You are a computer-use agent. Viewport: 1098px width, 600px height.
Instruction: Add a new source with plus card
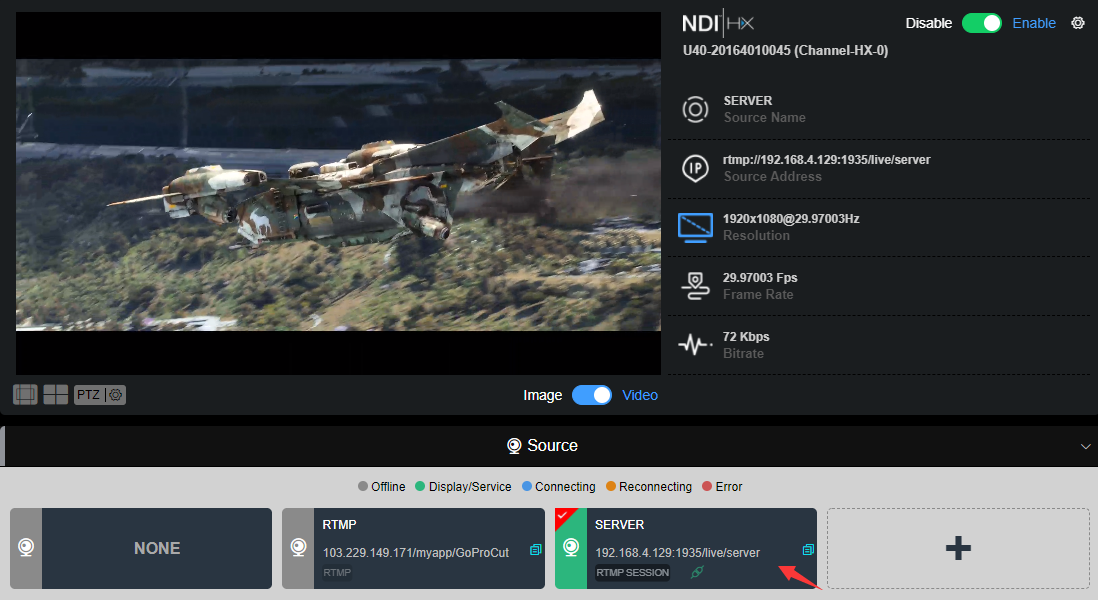coord(958,548)
